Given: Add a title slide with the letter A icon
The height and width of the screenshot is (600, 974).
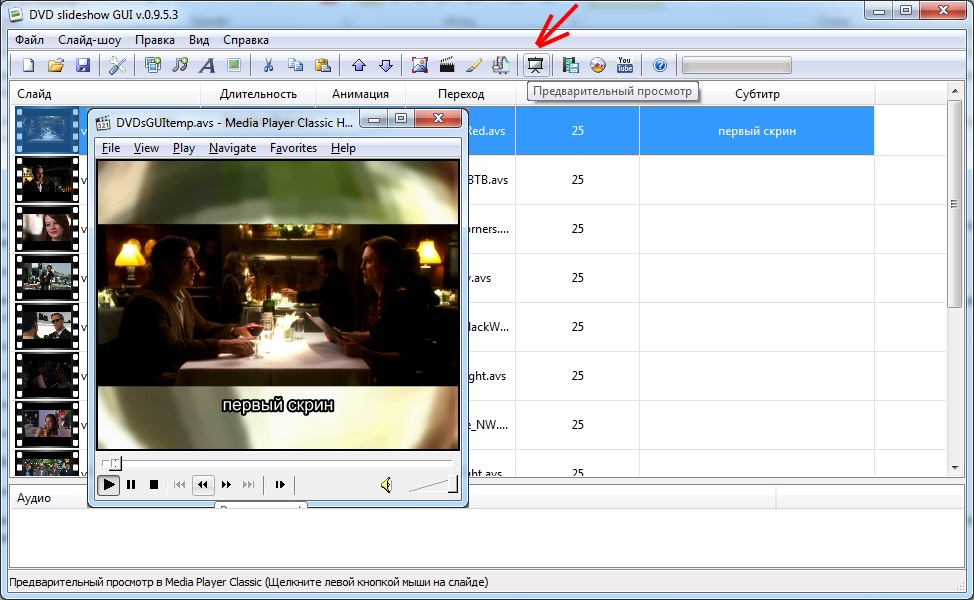Looking at the screenshot, I should (207, 65).
